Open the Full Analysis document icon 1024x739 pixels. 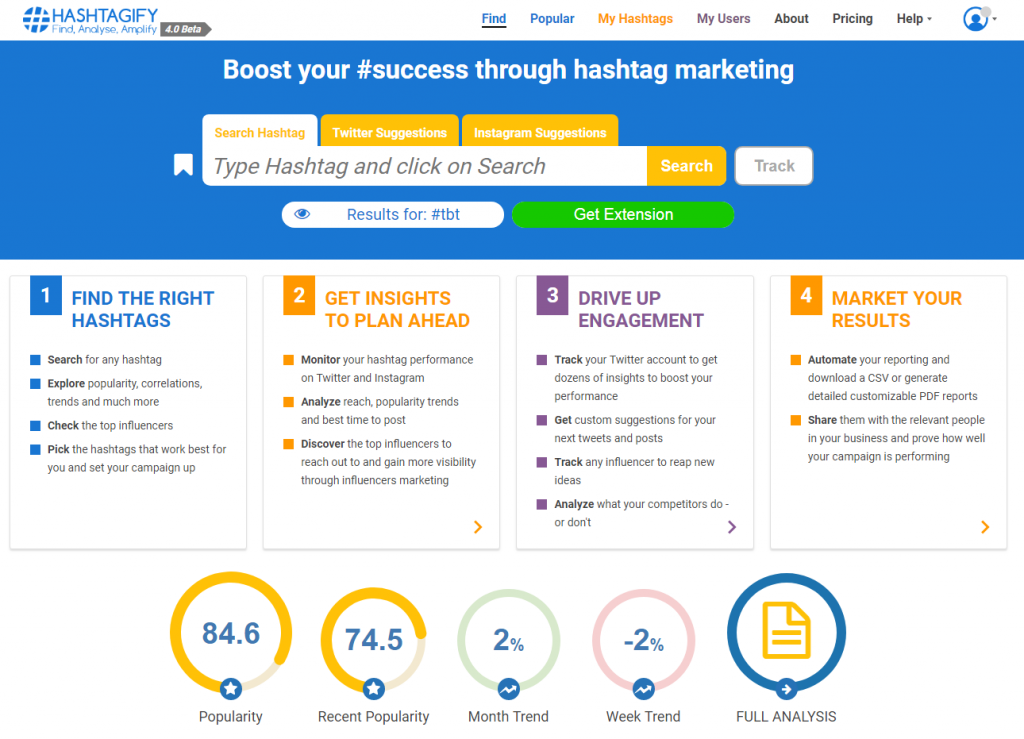[786, 631]
